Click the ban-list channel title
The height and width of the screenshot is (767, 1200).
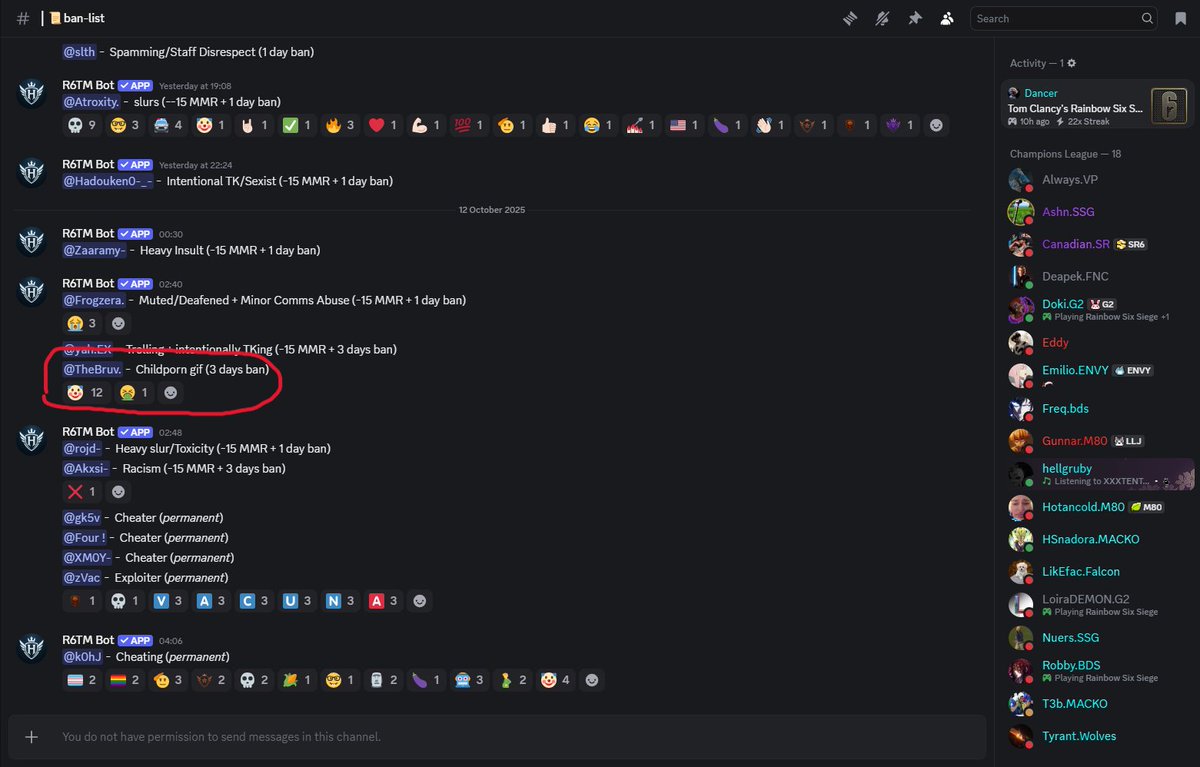pyautogui.click(x=84, y=19)
